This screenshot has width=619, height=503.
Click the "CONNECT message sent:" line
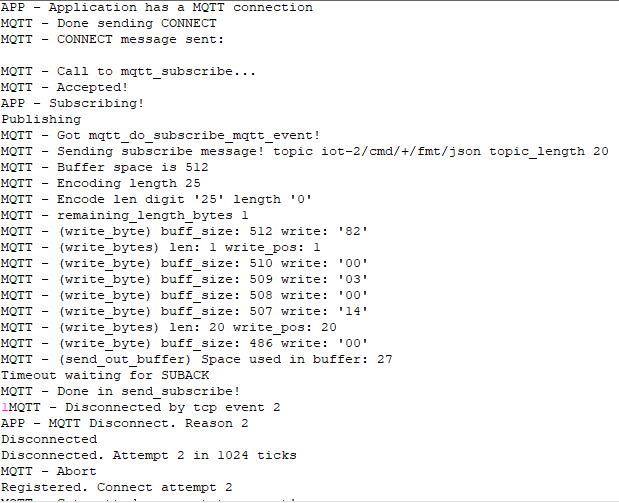click(x=112, y=39)
